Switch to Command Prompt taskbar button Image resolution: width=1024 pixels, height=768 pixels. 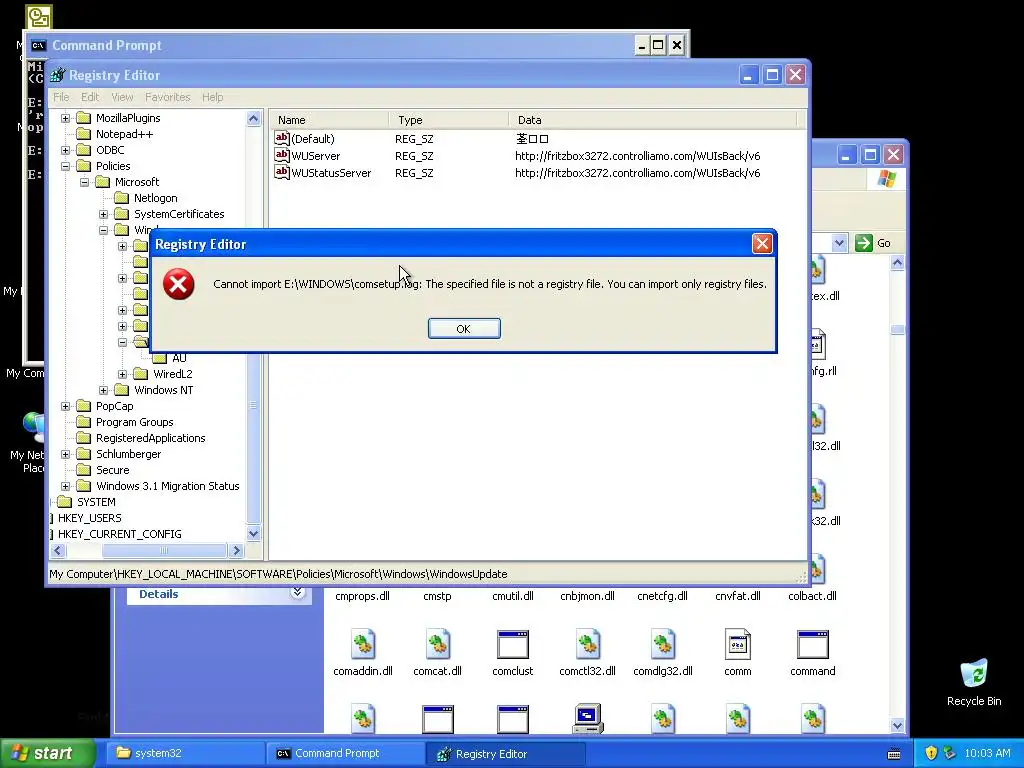point(345,753)
